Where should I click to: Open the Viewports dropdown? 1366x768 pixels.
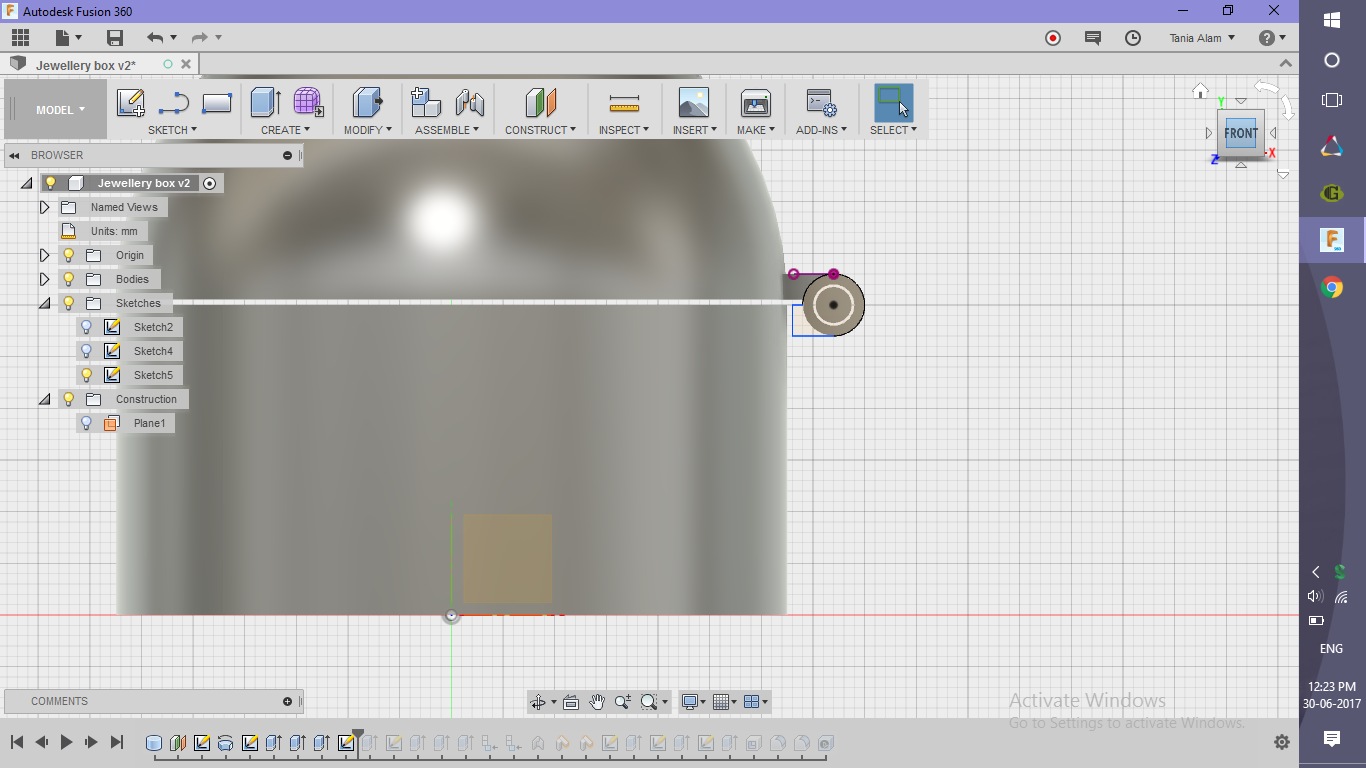pyautogui.click(x=756, y=702)
